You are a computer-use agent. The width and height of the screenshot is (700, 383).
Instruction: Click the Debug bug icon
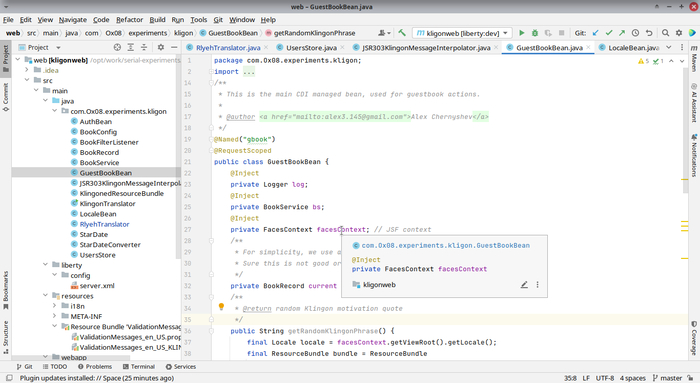click(535, 33)
